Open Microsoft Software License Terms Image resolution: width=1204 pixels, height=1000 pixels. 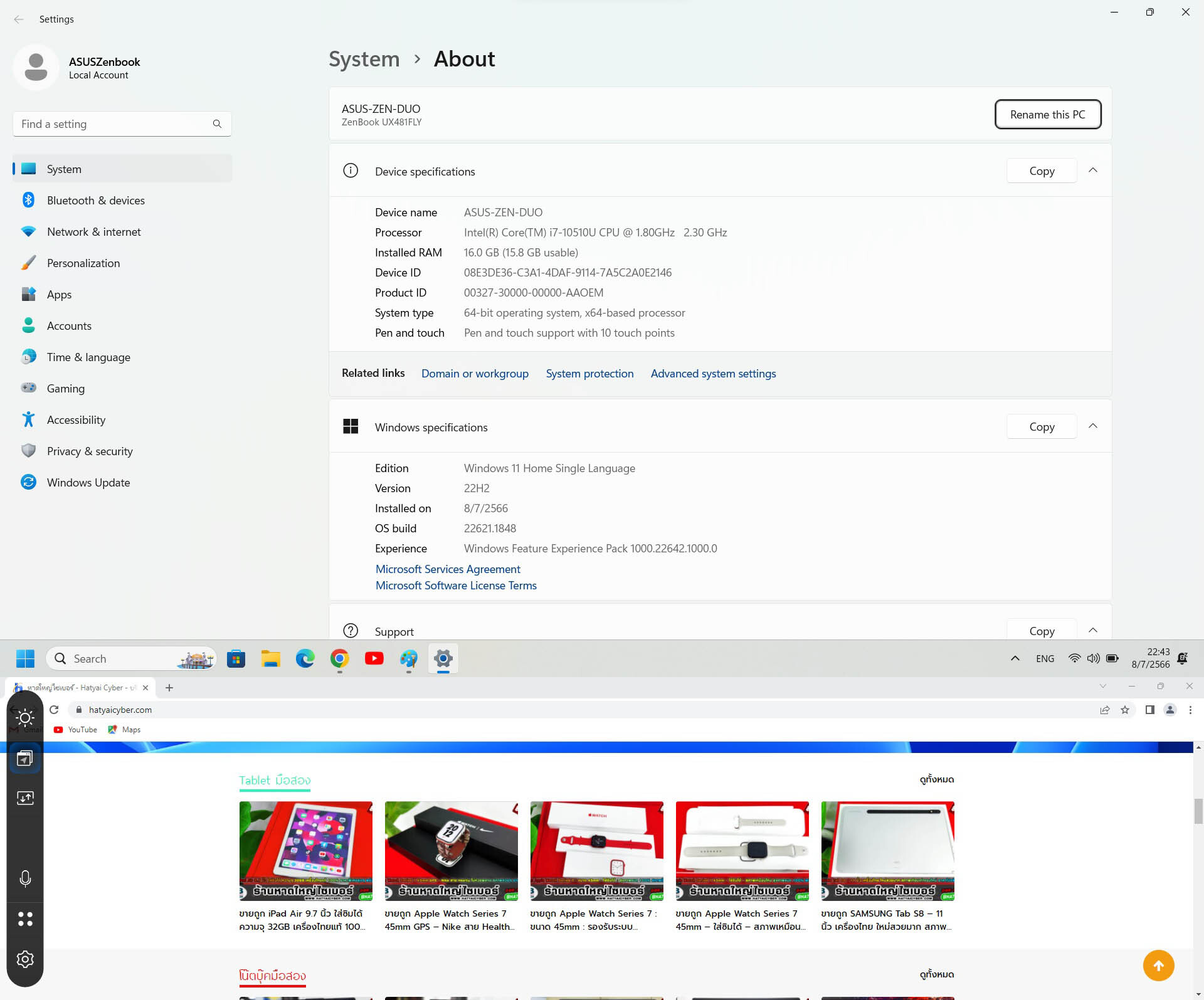(x=456, y=586)
